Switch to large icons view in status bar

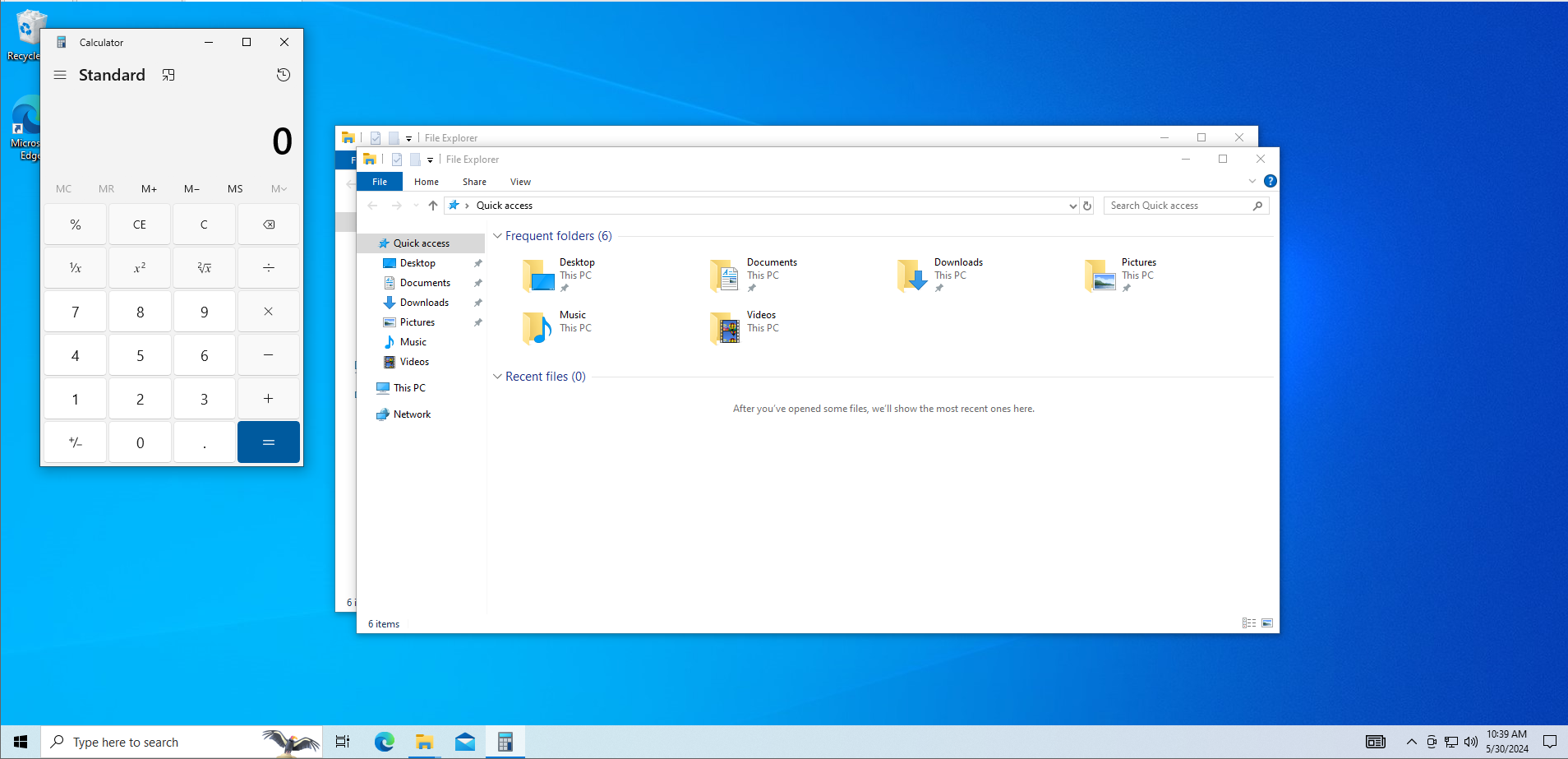pyautogui.click(x=1267, y=623)
